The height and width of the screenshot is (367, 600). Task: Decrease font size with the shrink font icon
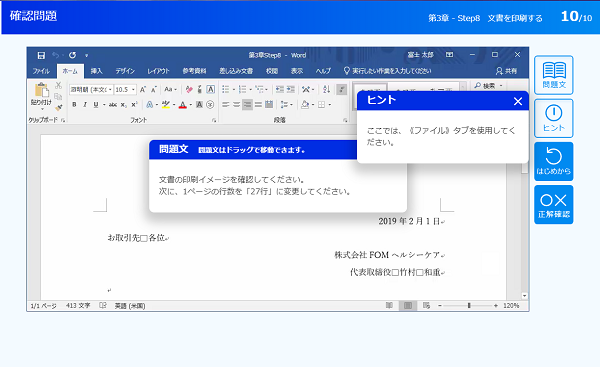[154, 90]
